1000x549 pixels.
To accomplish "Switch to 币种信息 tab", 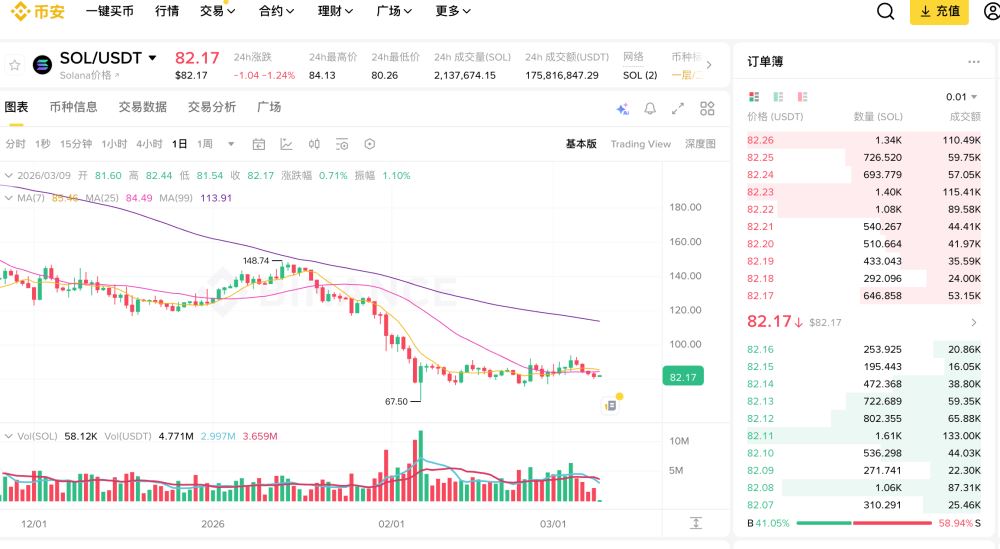I will 73,107.
